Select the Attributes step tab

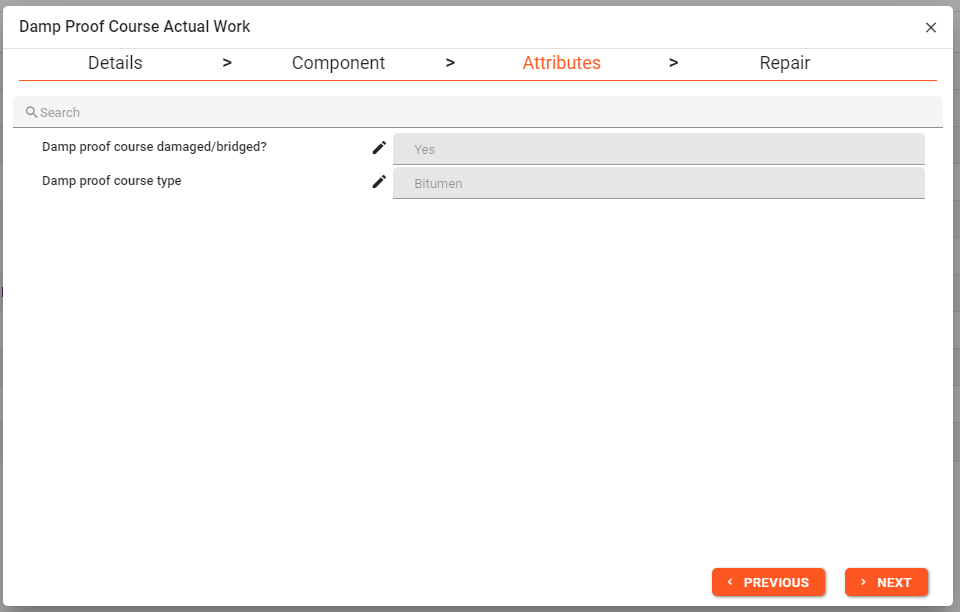(x=561, y=63)
